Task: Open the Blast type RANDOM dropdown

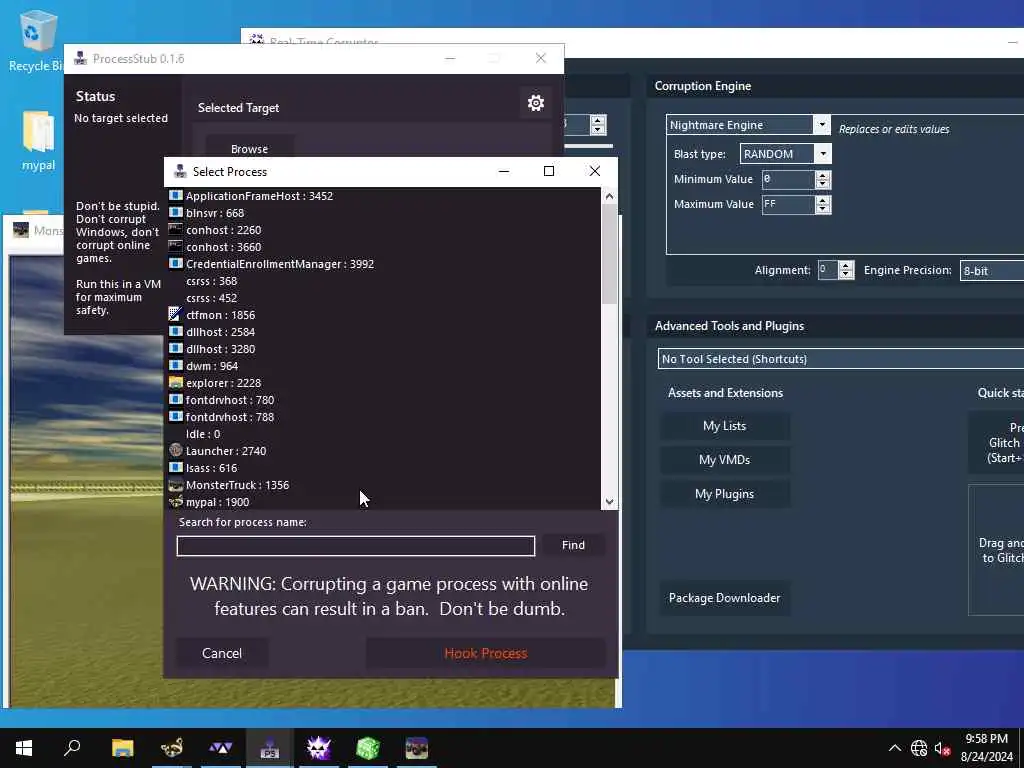Action: point(823,154)
